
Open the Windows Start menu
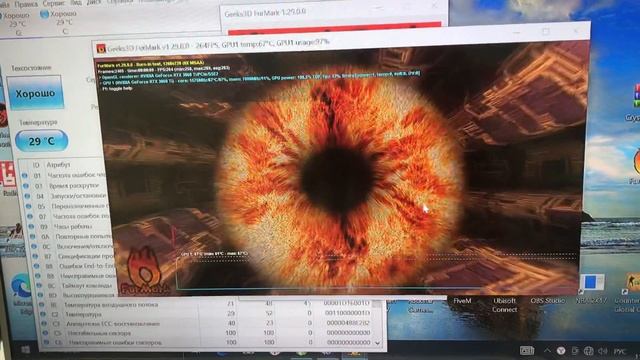(x=26, y=350)
